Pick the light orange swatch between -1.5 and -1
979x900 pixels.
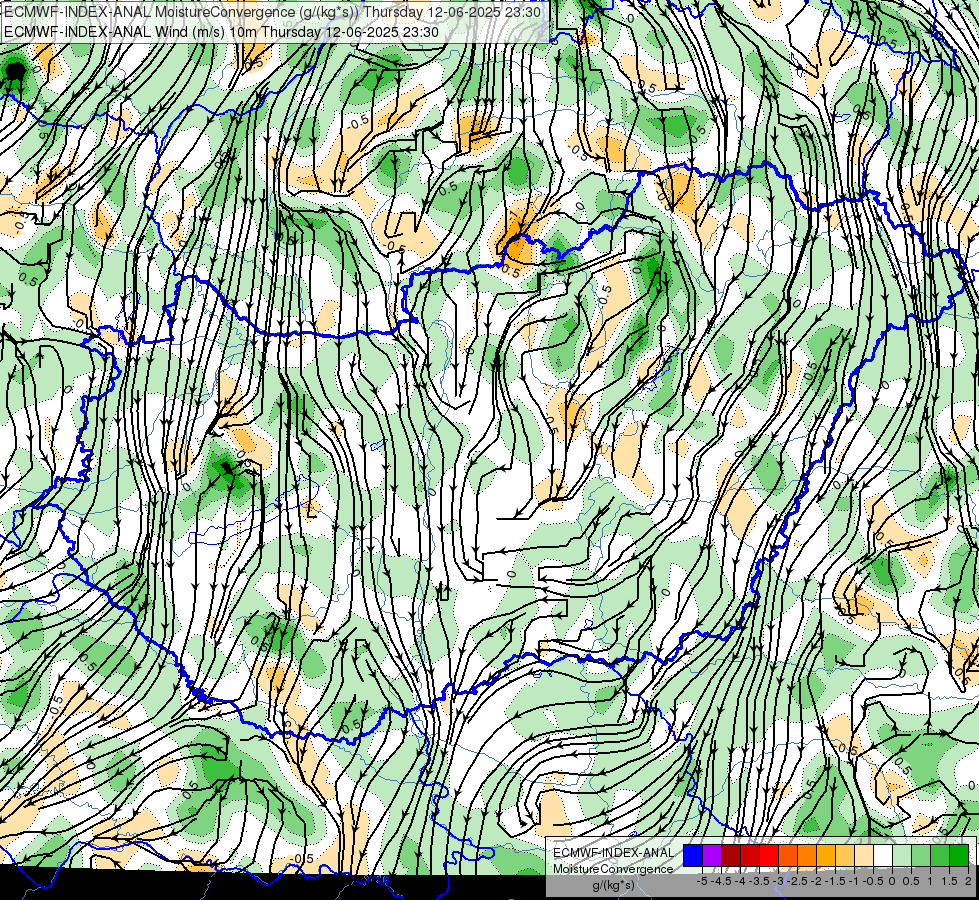[845, 855]
